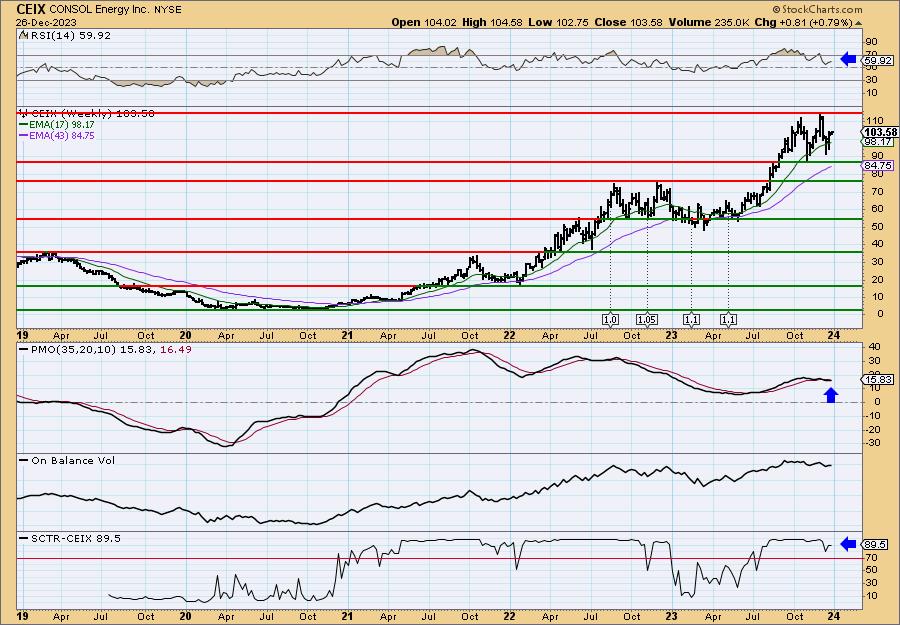Click the bold CEIX ticker in the header
The width and height of the screenshot is (900, 625).
coord(31,9)
